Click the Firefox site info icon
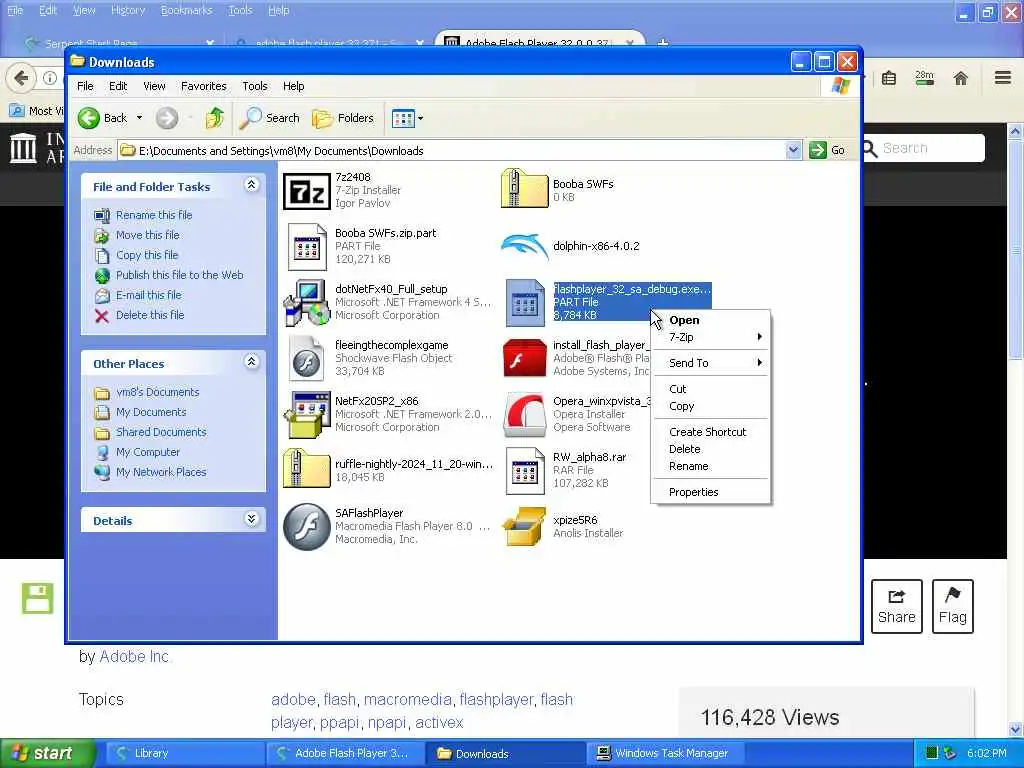Image resolution: width=1024 pixels, height=768 pixels. click(50, 78)
